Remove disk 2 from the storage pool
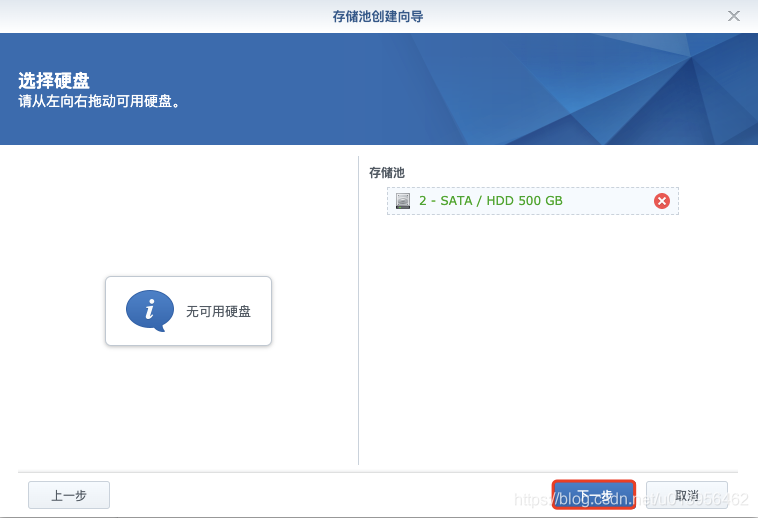The height and width of the screenshot is (518, 758). tap(662, 201)
